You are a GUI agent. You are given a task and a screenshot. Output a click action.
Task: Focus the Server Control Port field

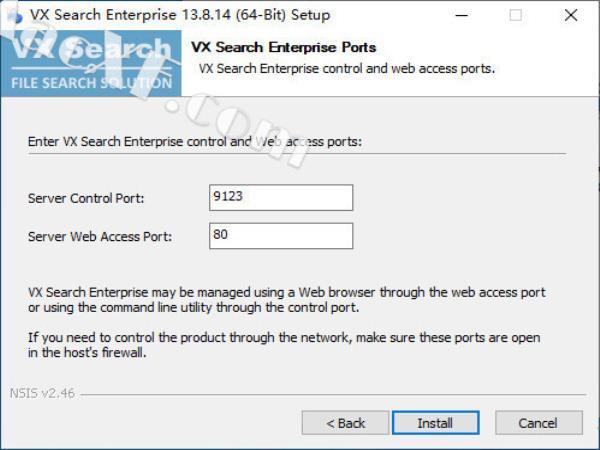(x=281, y=198)
